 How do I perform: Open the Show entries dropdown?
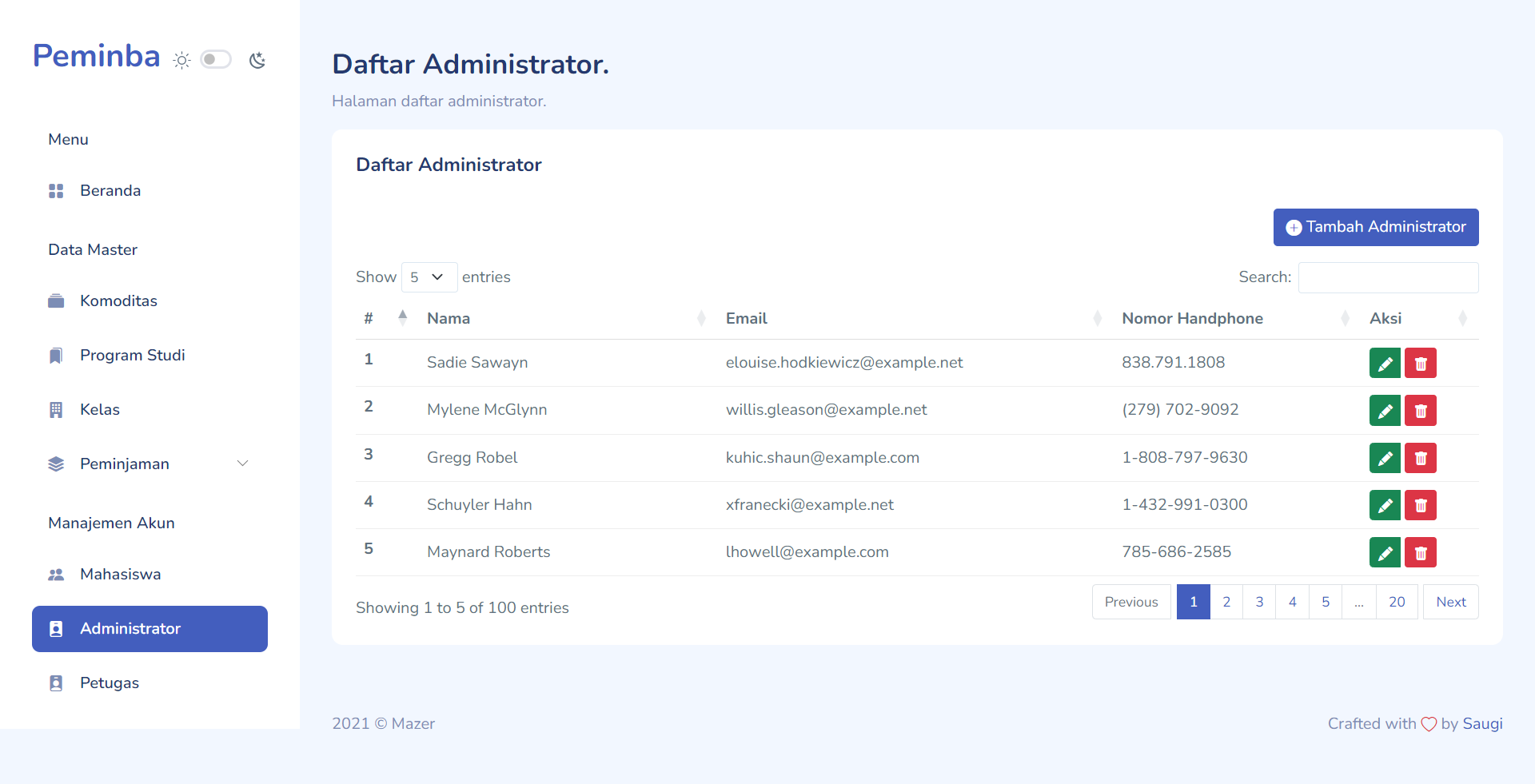tap(429, 277)
